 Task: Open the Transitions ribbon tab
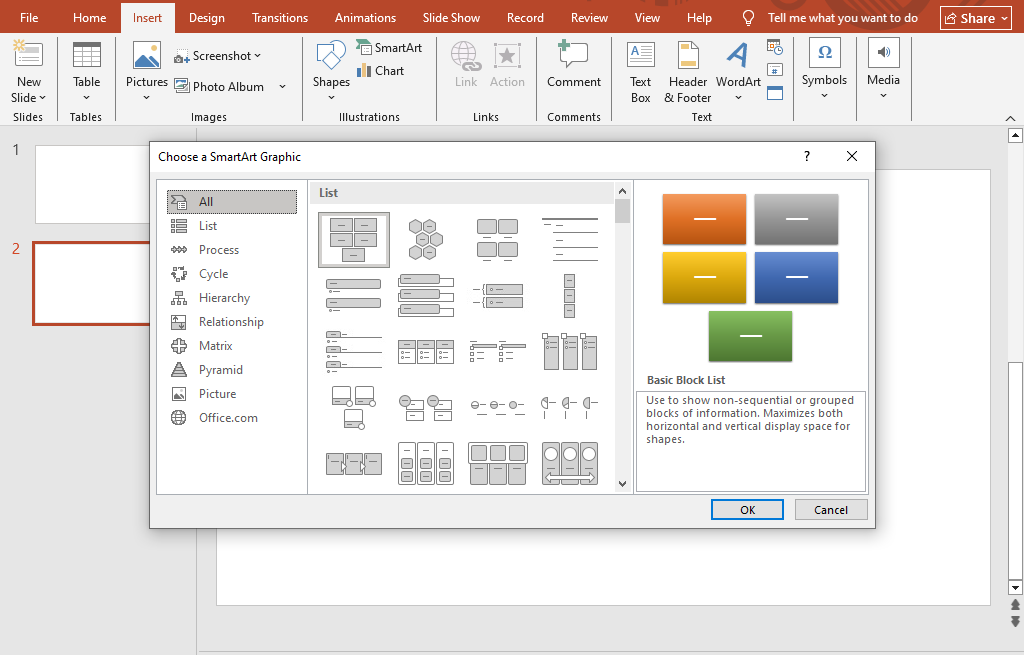[x=280, y=18]
